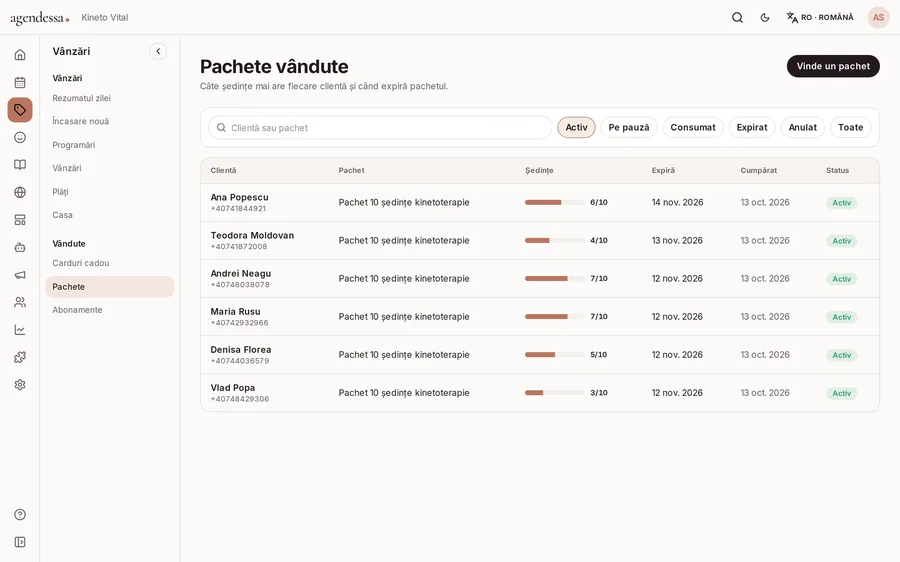Click Ana Popescu's 6/10 sessions progress bar
Viewport: 900px width, 562px height.
(x=554, y=202)
